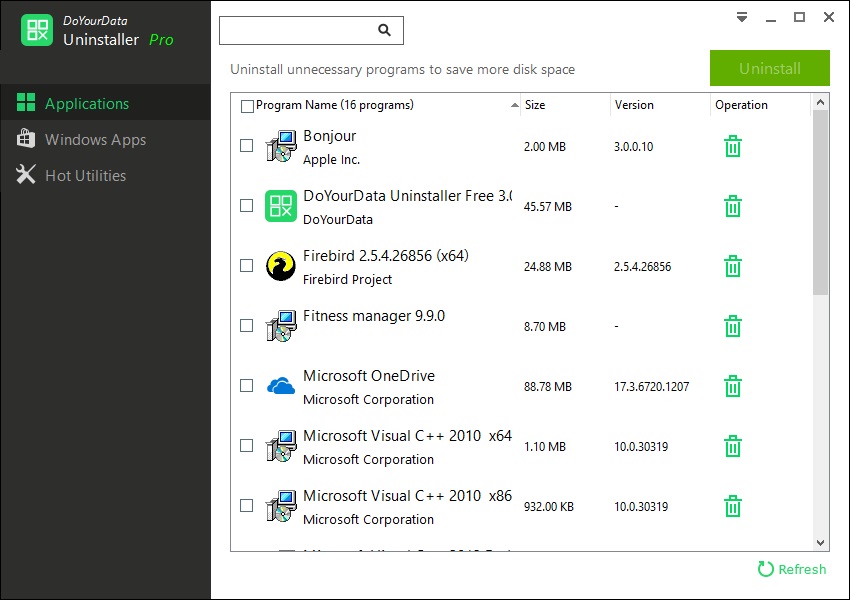The width and height of the screenshot is (850, 600).
Task: Click the vertical scrollbar thumb
Action: 820,203
